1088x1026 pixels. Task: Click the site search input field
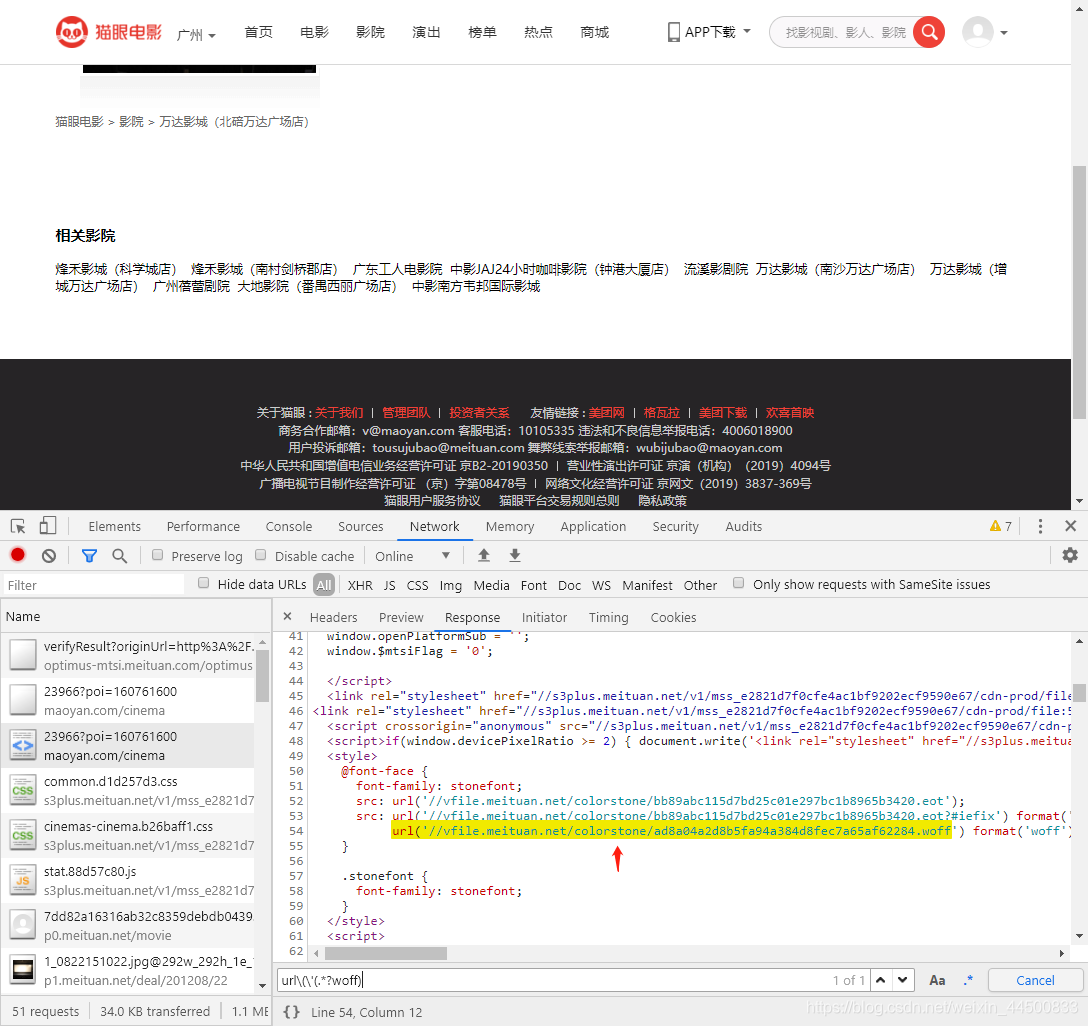(x=845, y=33)
